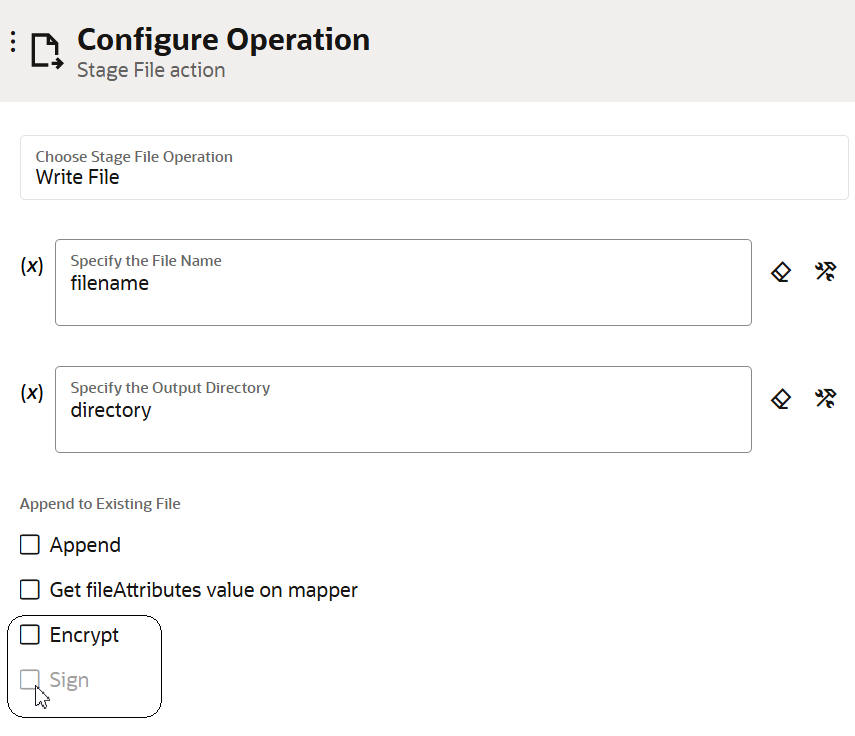Screen dimensions: 855x736
Task: Open expression tools icon for File Name
Action: (x=825, y=271)
